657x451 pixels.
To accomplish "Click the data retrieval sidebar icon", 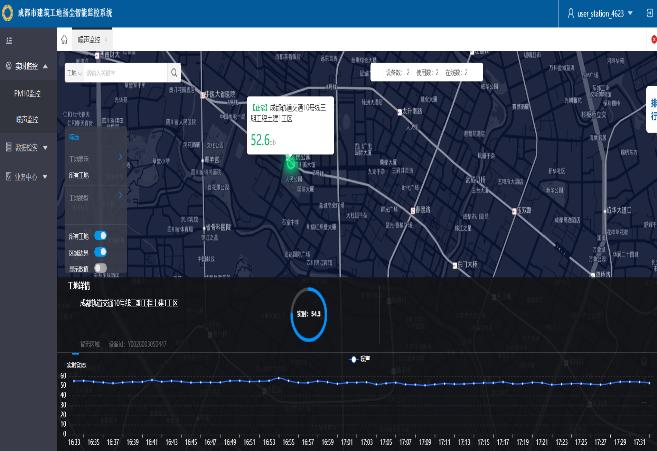I will point(8,147).
